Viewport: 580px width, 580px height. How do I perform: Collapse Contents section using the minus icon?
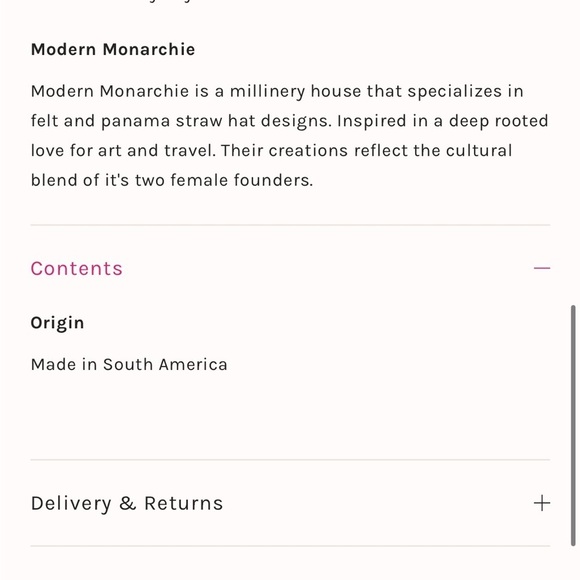pos(542,268)
